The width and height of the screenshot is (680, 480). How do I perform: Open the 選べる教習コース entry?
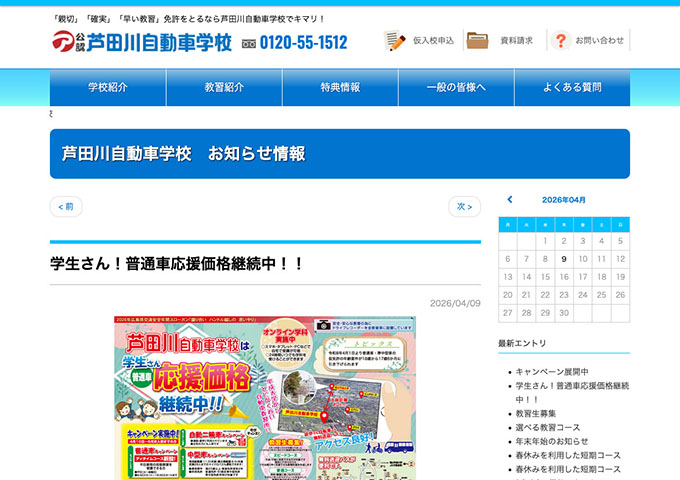tap(548, 428)
